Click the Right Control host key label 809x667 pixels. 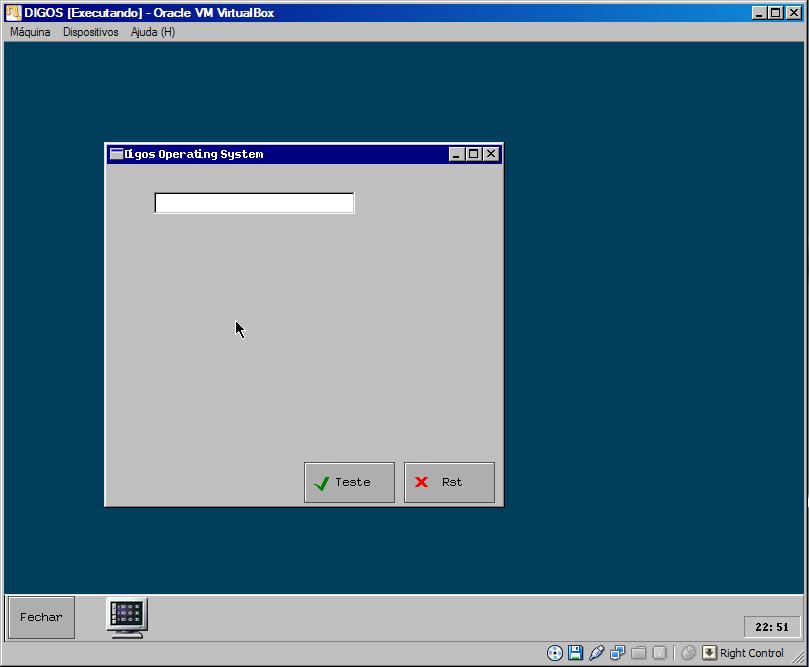click(x=752, y=653)
